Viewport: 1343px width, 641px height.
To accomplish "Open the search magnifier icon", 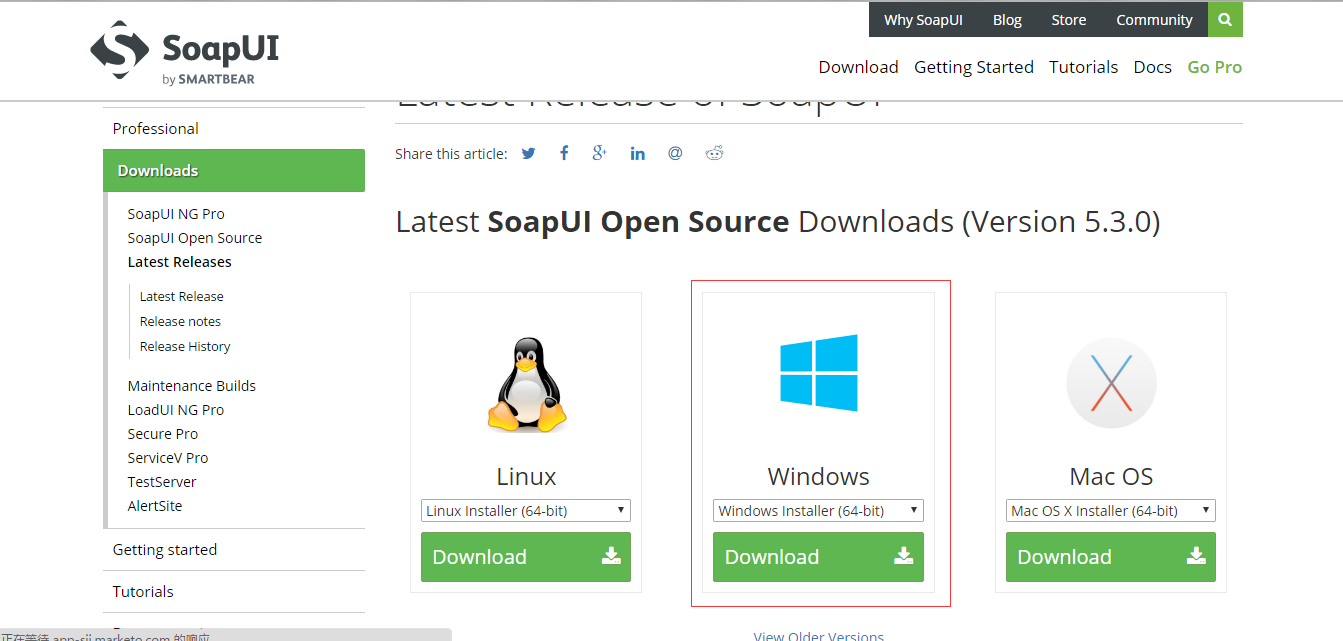I will (x=1225, y=20).
